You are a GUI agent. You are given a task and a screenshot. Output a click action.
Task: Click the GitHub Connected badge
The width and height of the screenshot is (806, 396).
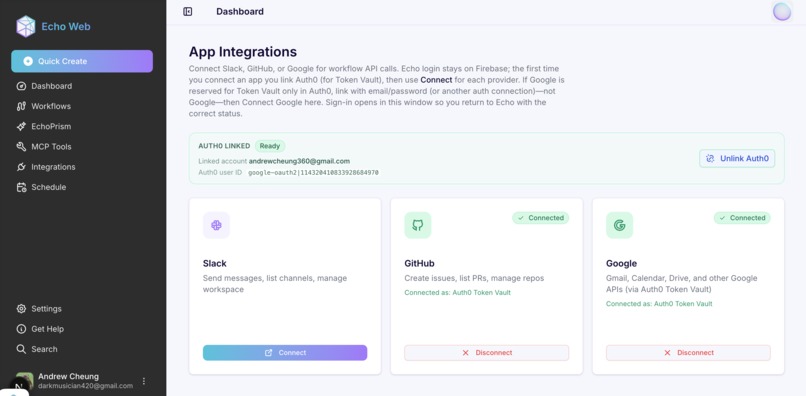(540, 218)
